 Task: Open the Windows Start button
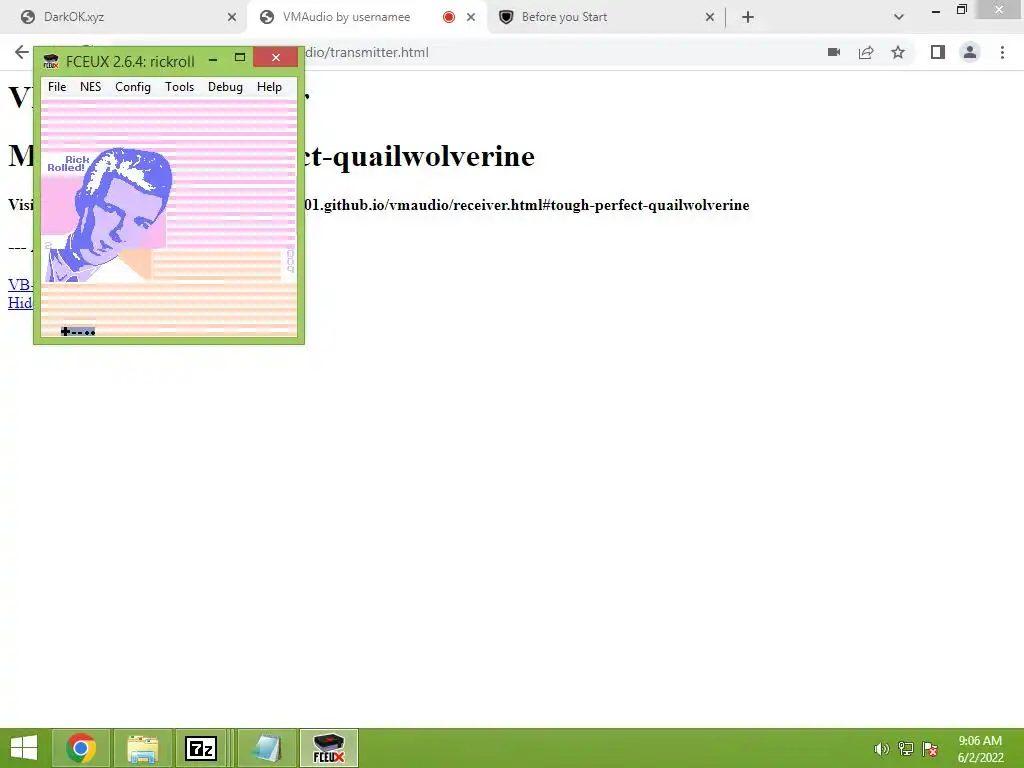24,748
